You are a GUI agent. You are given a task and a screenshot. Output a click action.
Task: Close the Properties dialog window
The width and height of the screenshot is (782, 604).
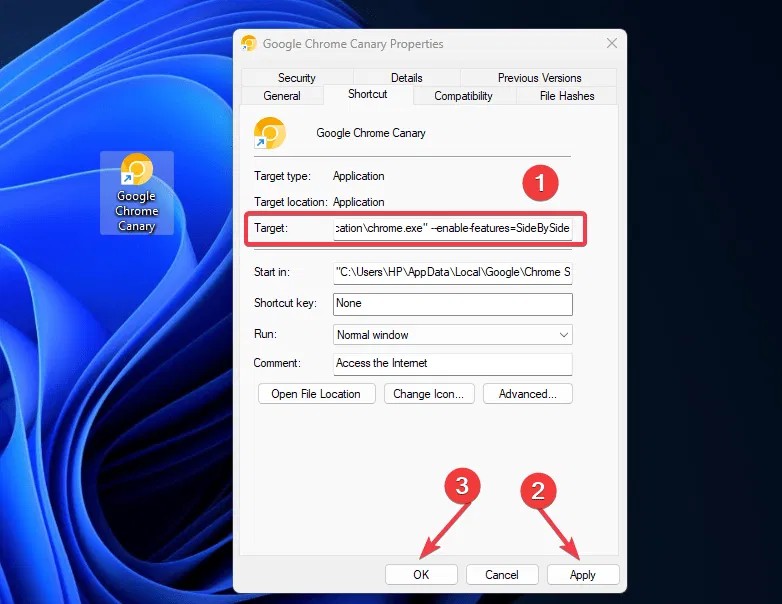click(x=611, y=44)
